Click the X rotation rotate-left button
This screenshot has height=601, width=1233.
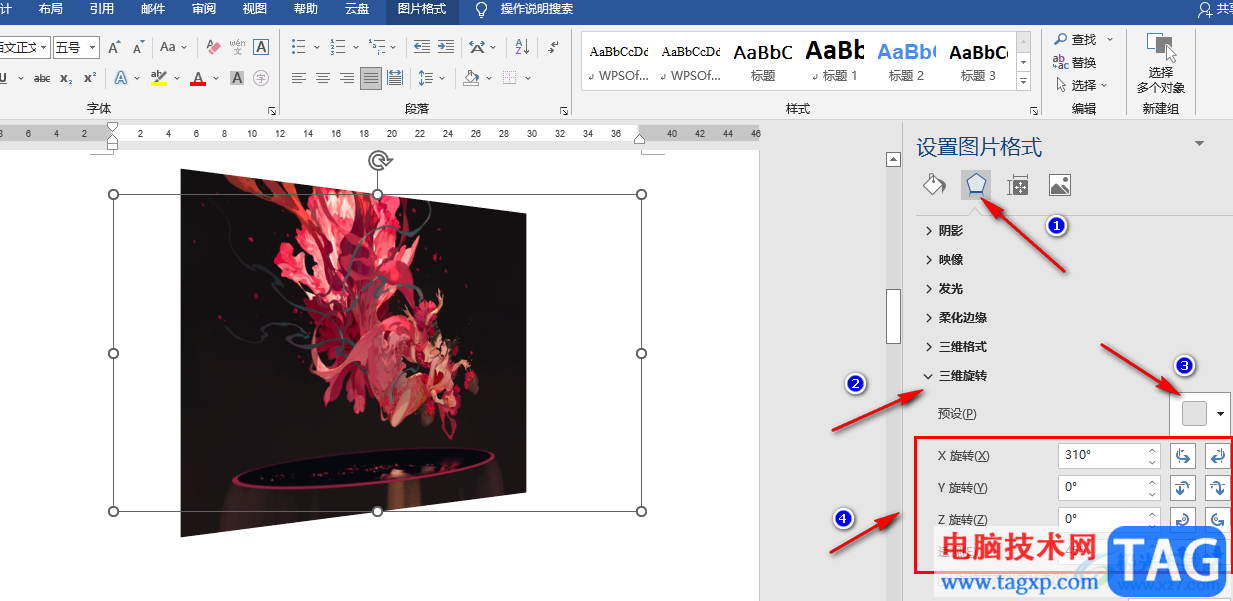click(1184, 456)
